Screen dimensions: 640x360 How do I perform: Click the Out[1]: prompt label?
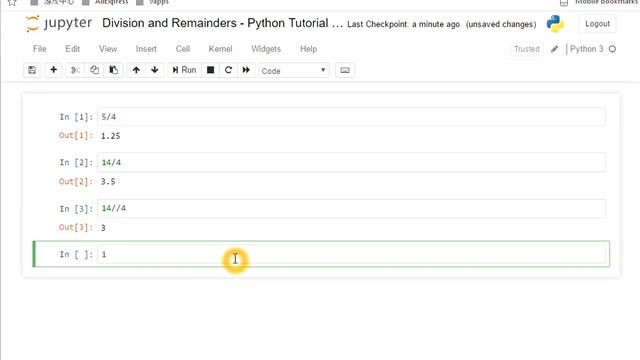(76, 136)
